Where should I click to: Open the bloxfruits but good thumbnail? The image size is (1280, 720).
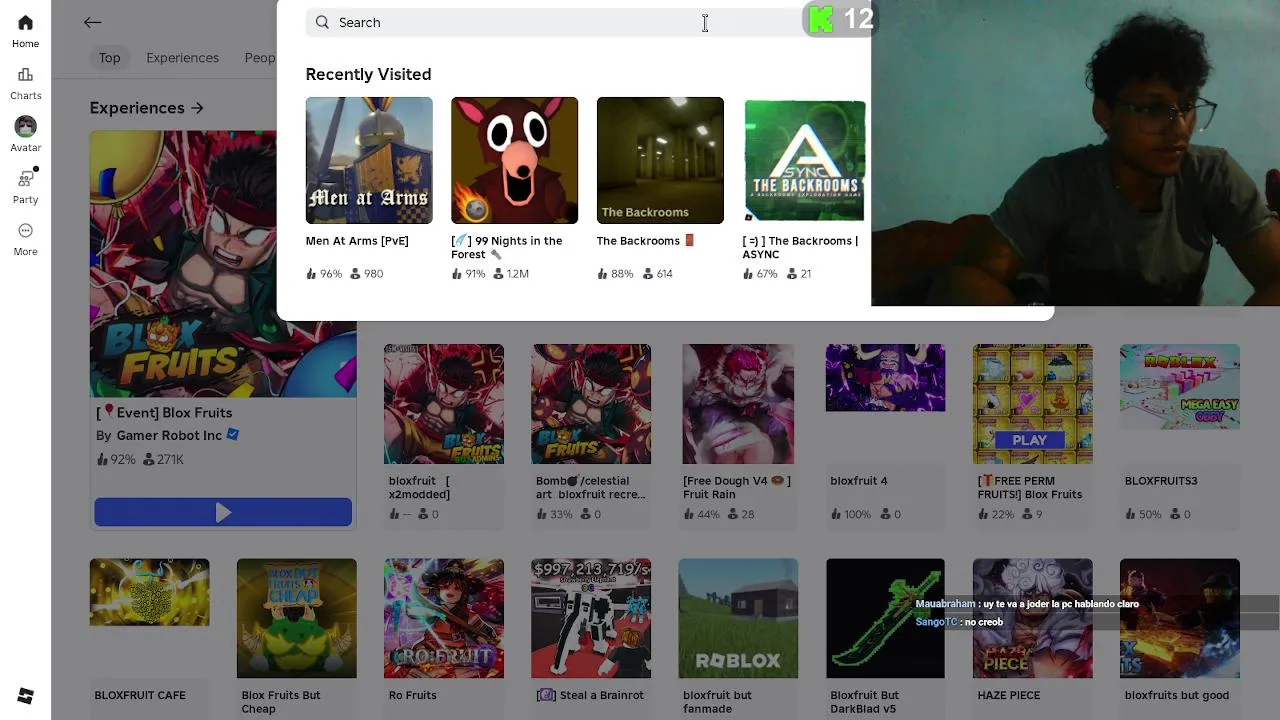point(1180,618)
